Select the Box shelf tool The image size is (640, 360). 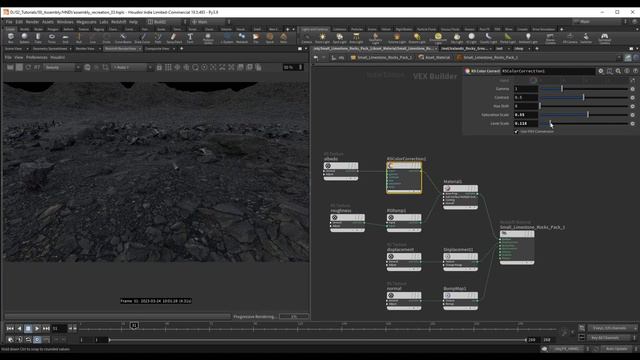(x=11, y=38)
